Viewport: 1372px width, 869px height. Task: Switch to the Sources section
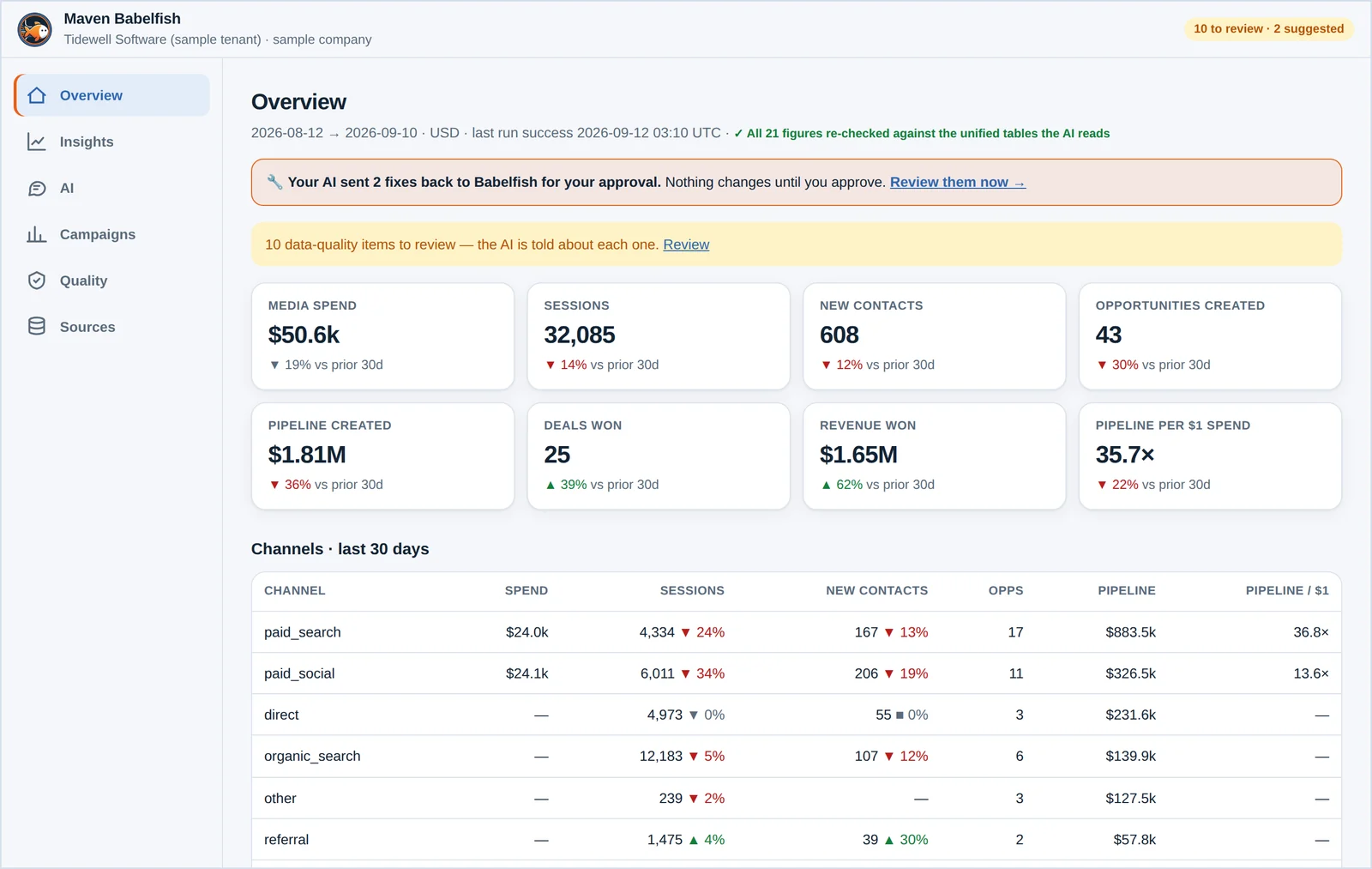coord(112,327)
